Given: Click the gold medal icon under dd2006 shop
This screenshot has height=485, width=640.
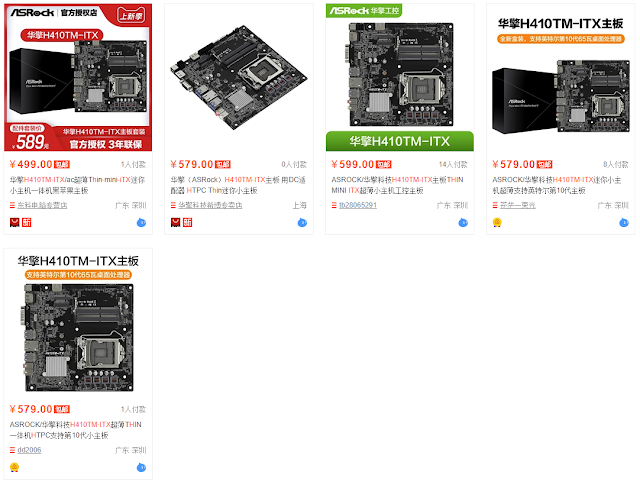Looking at the screenshot, I should (x=14, y=467).
